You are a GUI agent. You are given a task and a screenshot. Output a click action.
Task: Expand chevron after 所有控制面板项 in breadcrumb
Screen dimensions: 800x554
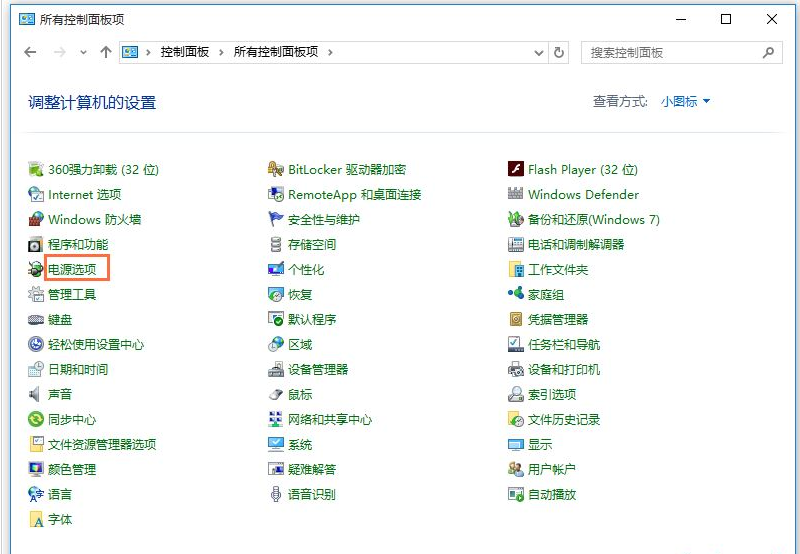(x=330, y=52)
